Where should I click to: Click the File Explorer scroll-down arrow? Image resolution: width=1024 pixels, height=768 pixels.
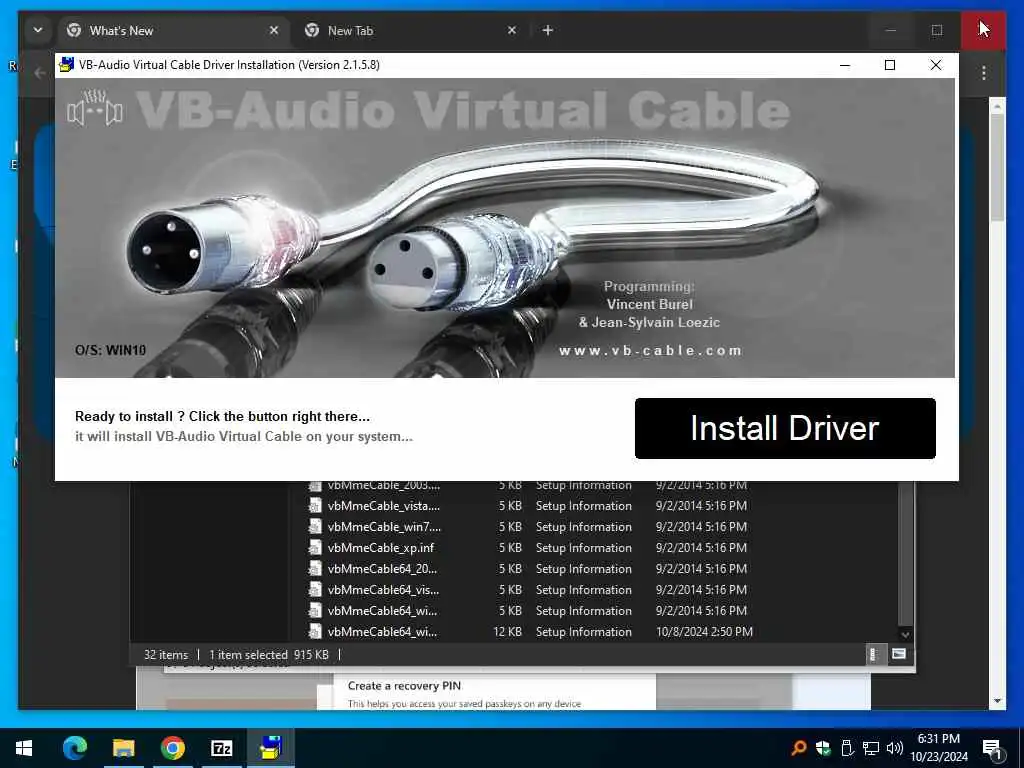tap(905, 634)
